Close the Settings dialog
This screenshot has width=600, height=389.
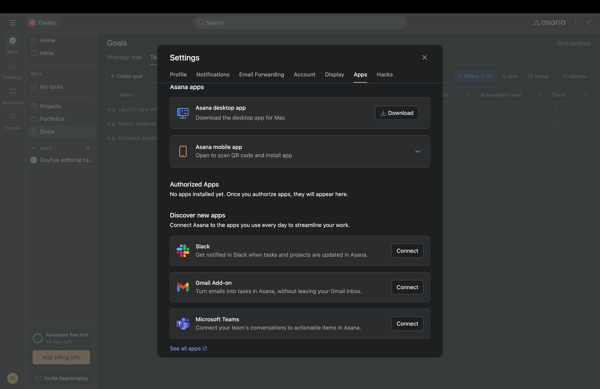click(424, 57)
